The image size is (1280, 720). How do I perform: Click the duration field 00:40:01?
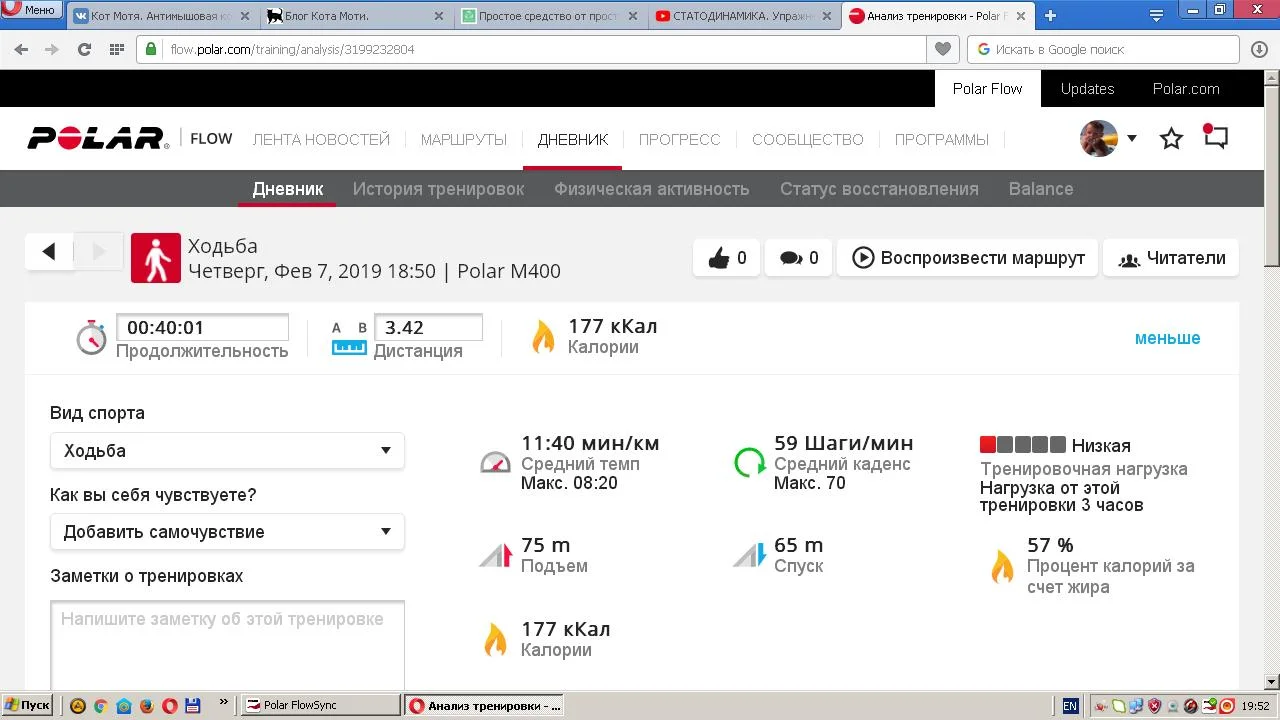pos(202,328)
